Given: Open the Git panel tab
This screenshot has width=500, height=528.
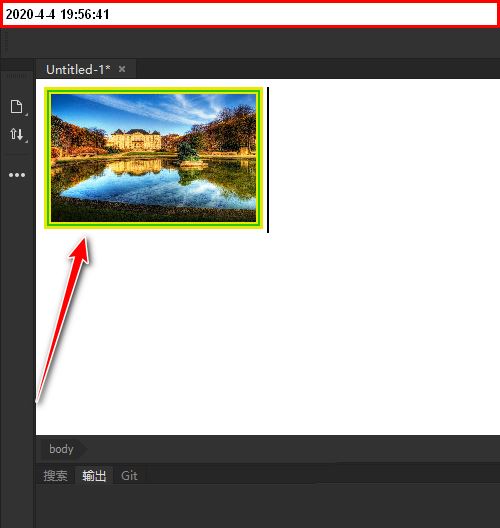Looking at the screenshot, I should [129, 475].
